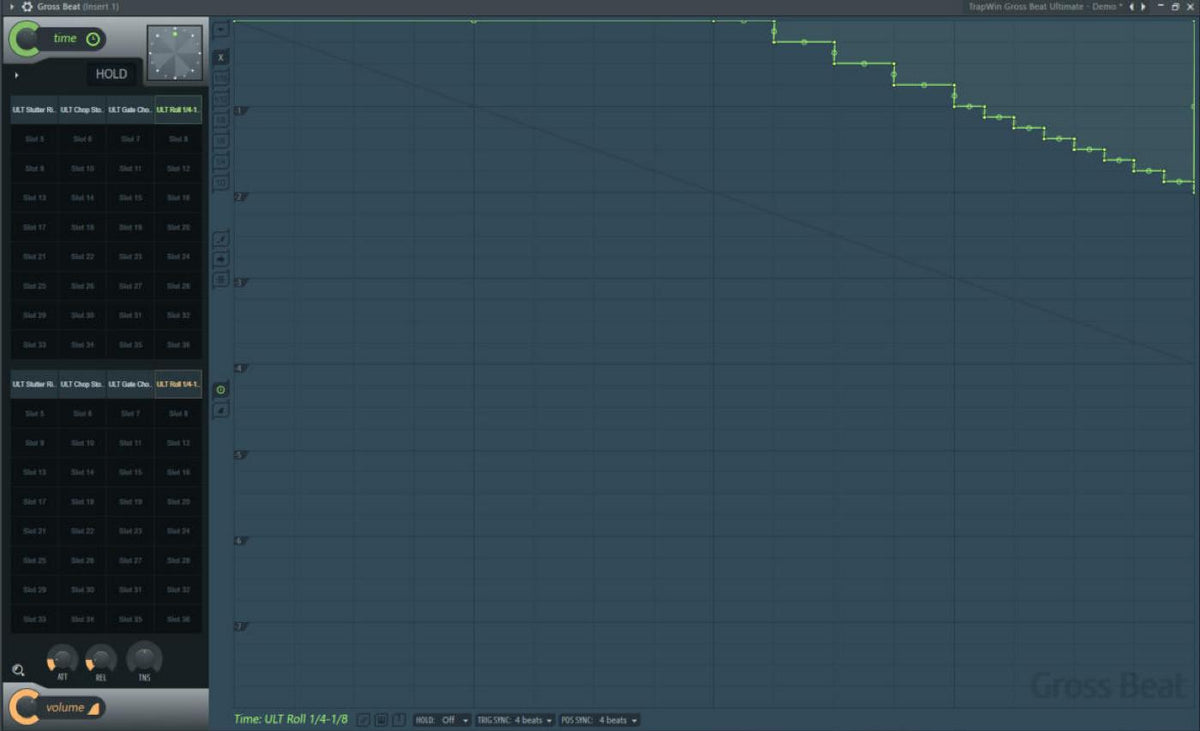Click the green clock icon in editor sidebar

222,389
